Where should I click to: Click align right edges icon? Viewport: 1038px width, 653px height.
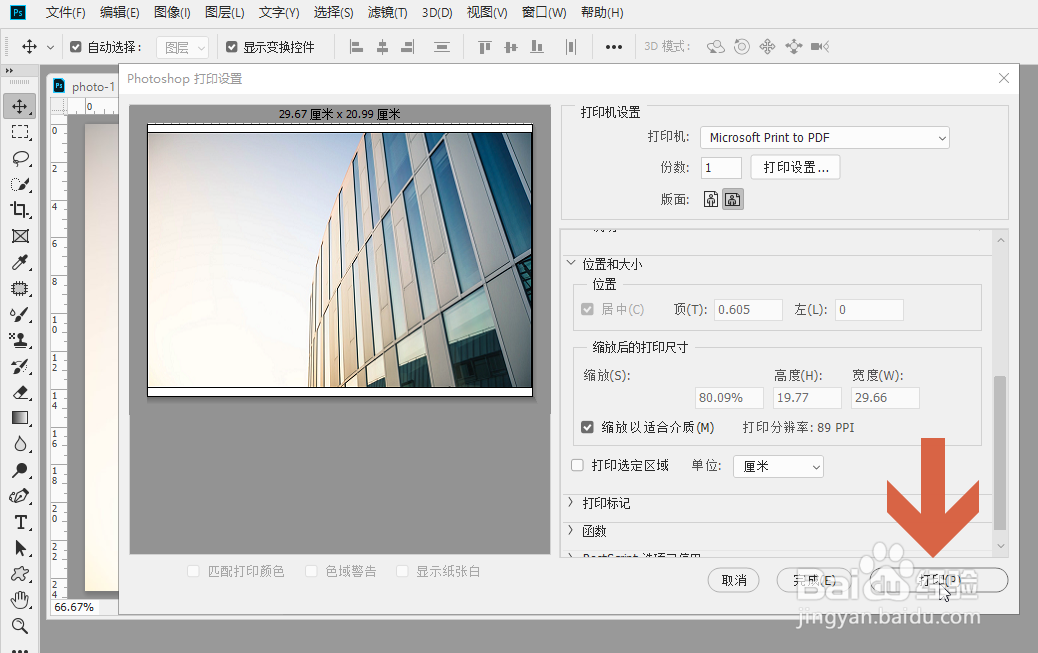(x=408, y=47)
